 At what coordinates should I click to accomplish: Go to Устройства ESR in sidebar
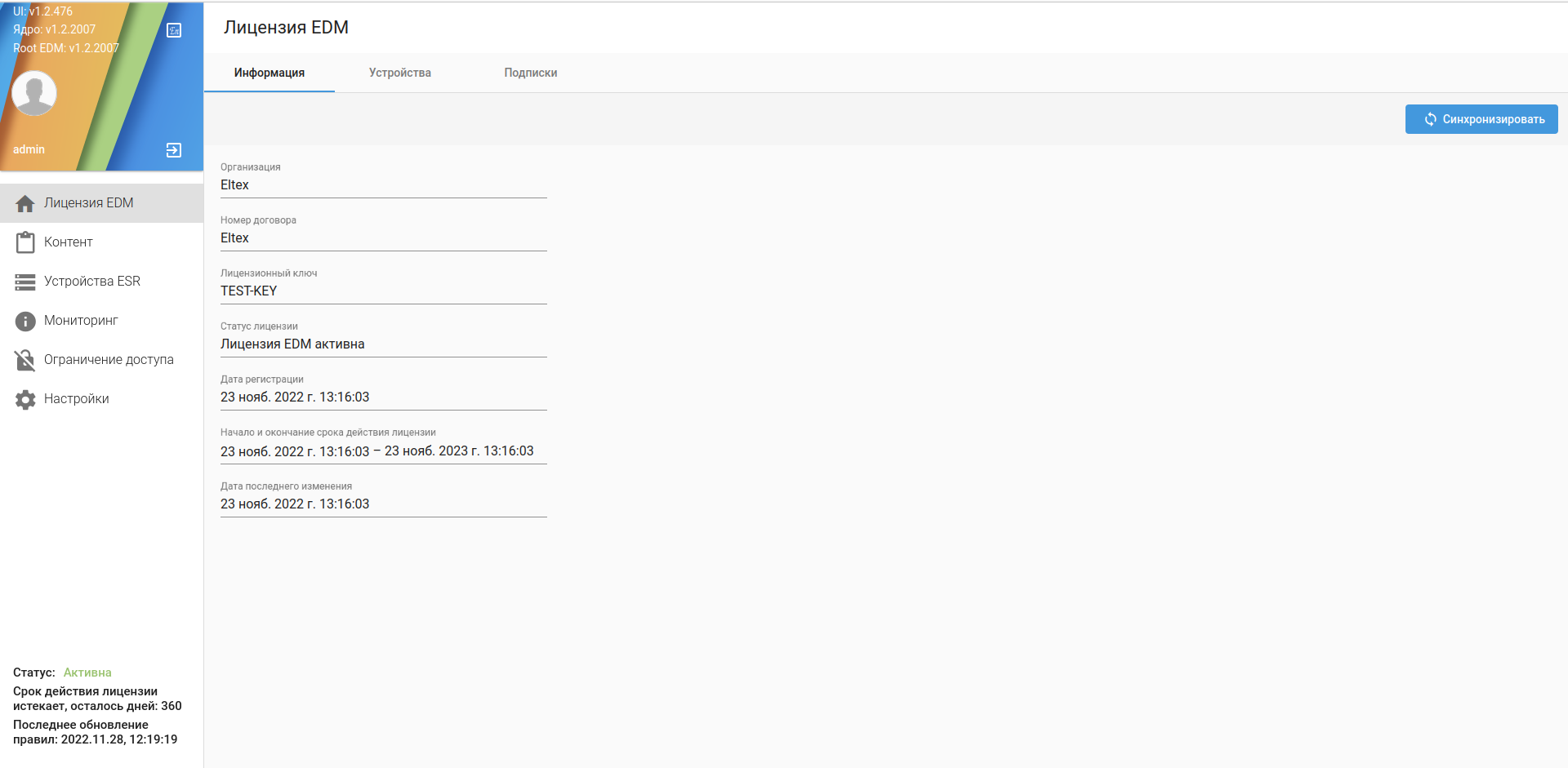pyautogui.click(x=101, y=282)
